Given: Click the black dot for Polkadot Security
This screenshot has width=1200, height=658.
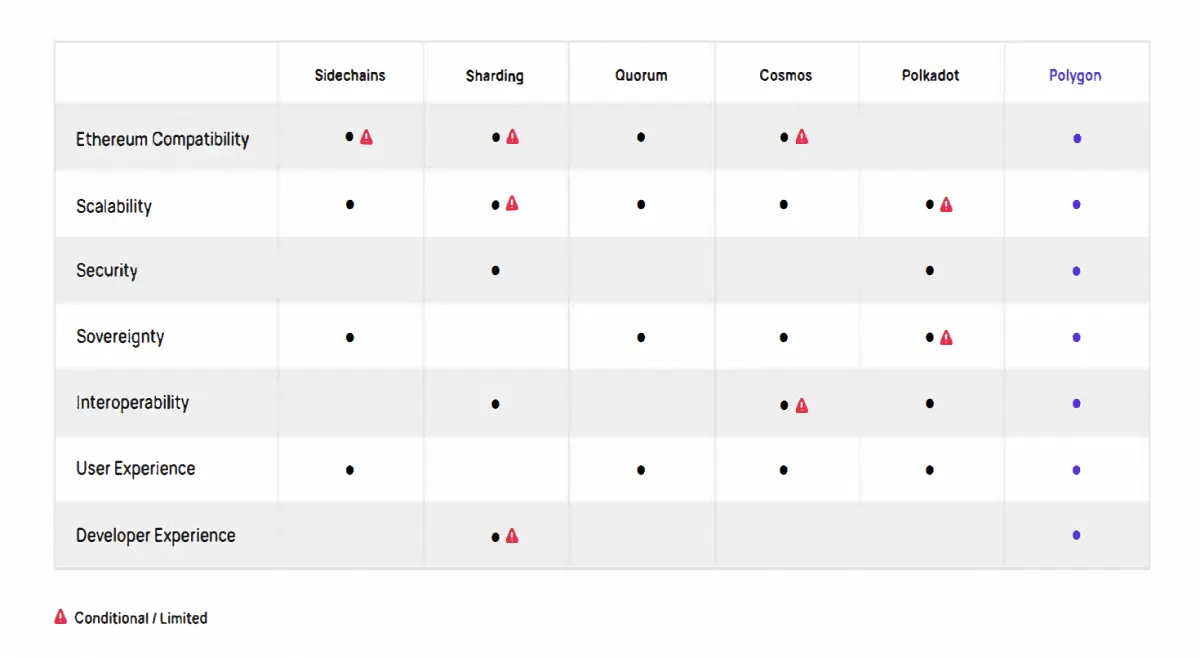Looking at the screenshot, I should (930, 271).
